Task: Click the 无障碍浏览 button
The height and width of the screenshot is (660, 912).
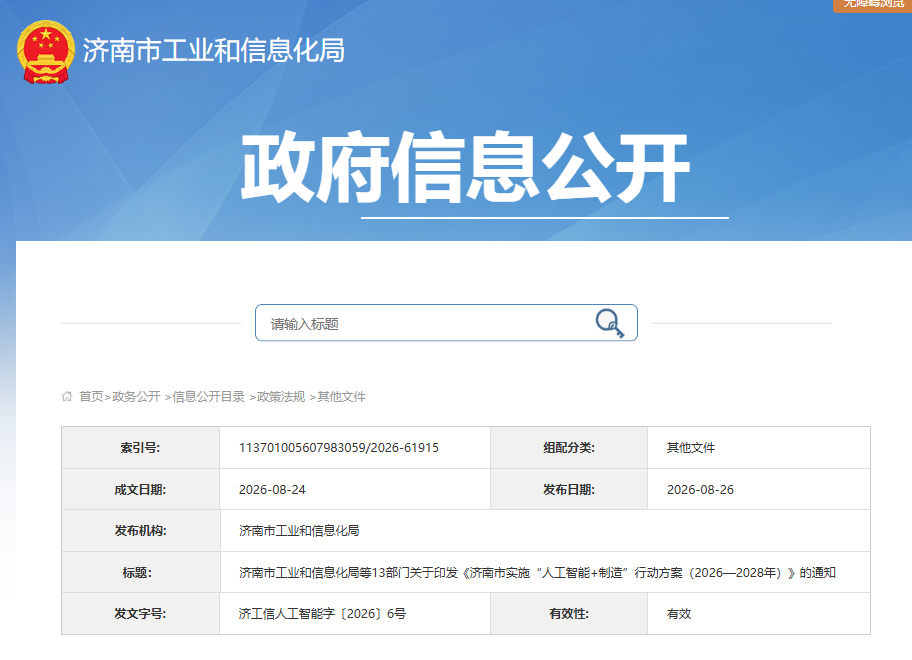Action: click(872, 5)
